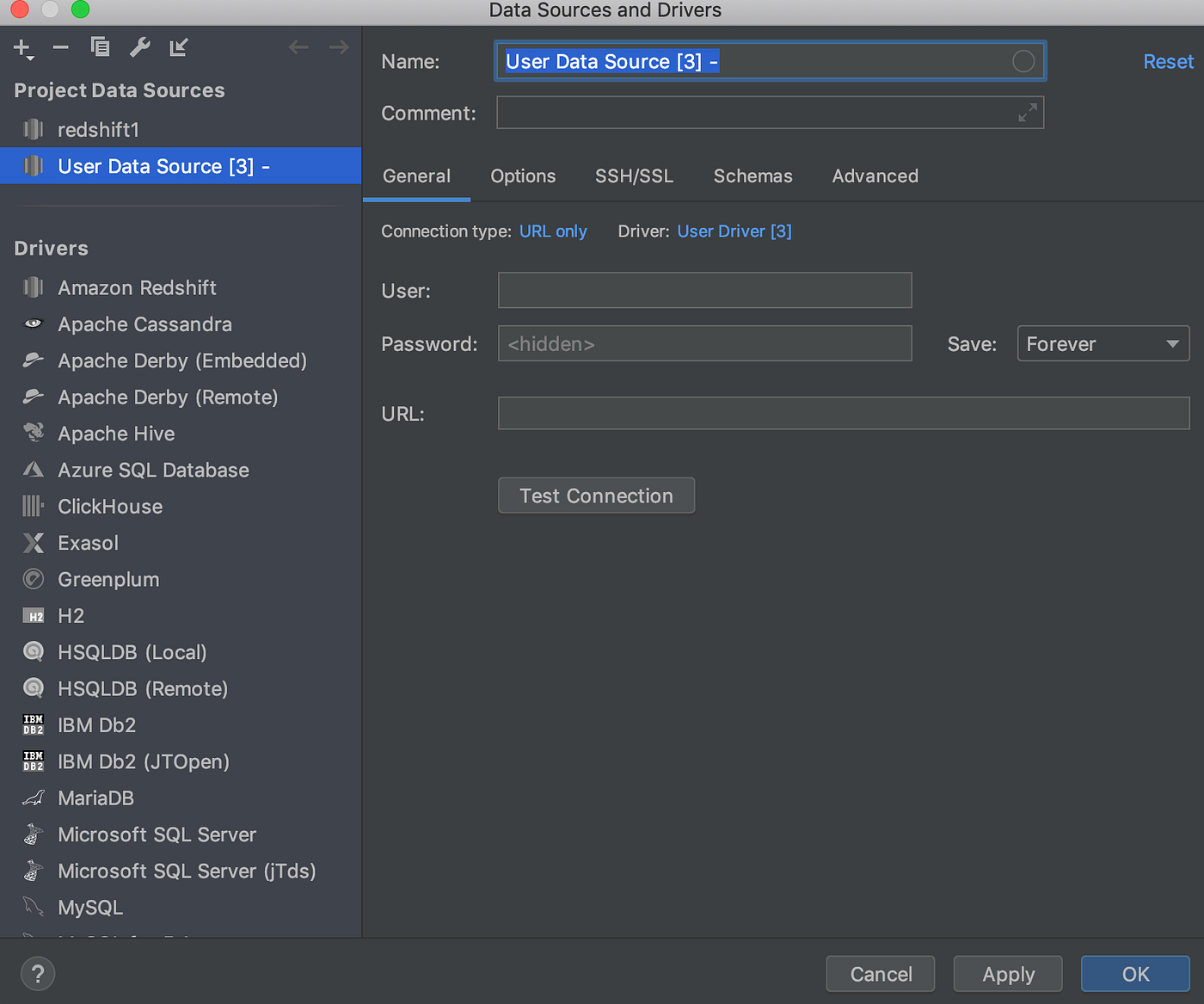Open driver settings with the wrench icon
The height and width of the screenshot is (1004, 1204).
(139, 47)
